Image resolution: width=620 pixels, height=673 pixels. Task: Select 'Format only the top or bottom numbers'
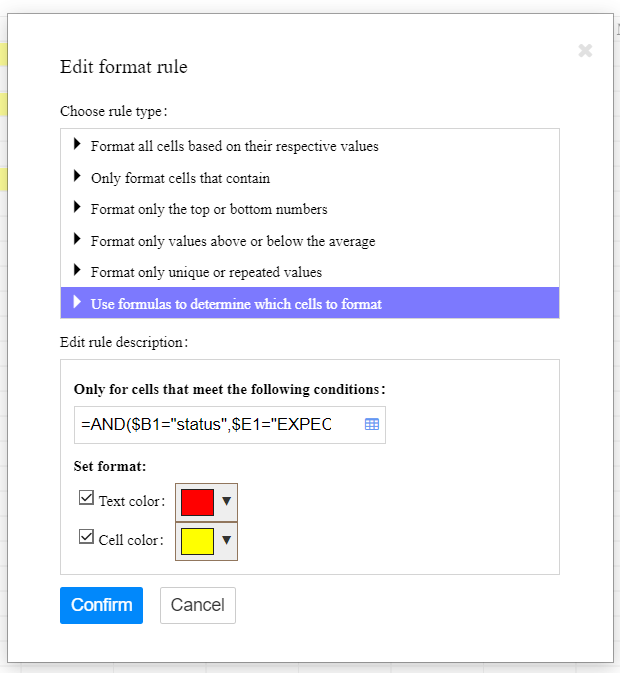(x=209, y=209)
